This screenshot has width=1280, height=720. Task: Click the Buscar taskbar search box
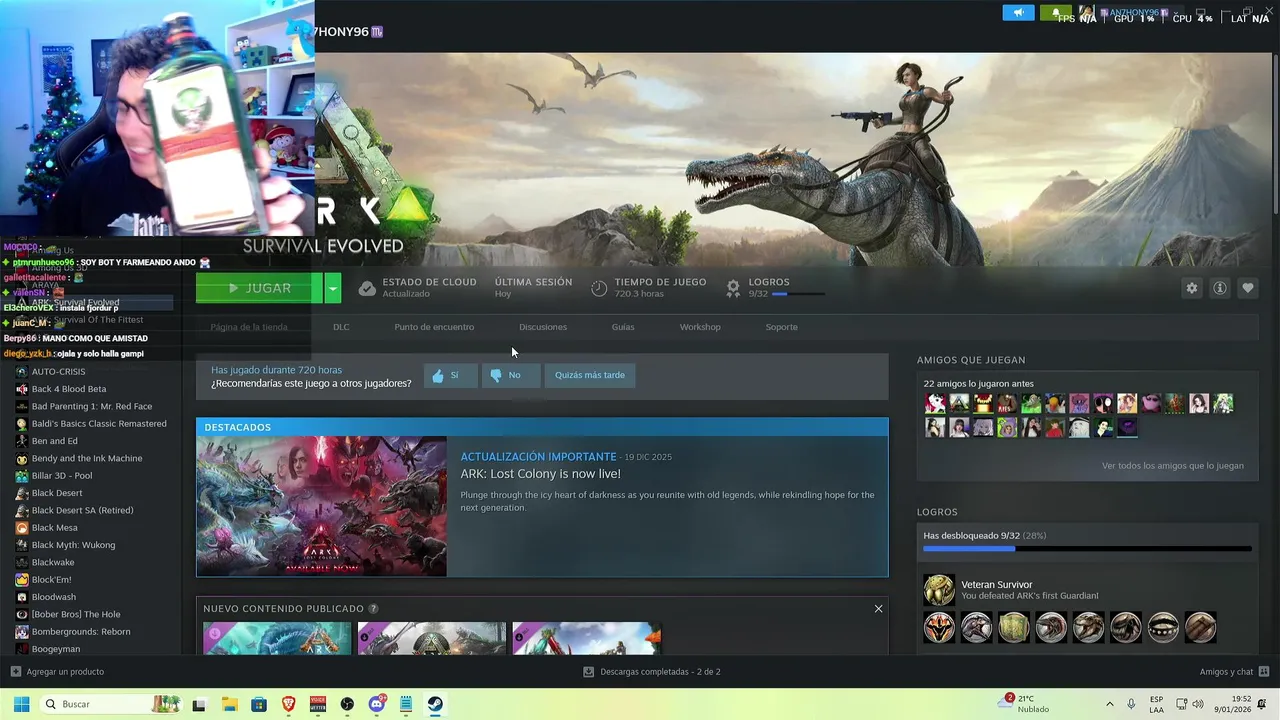click(x=112, y=704)
